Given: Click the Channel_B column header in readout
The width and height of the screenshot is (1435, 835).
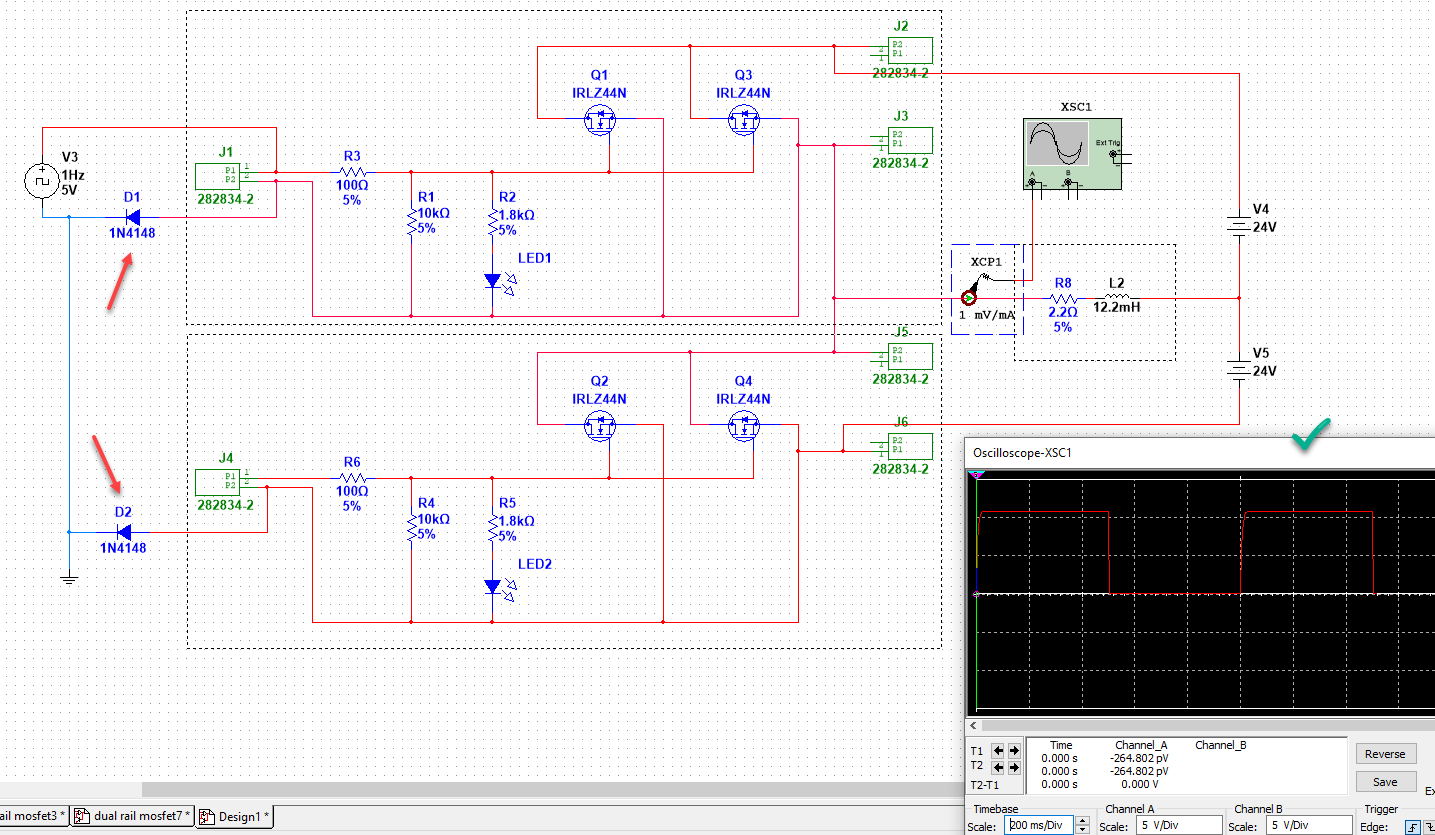Looking at the screenshot, I should (x=1221, y=745).
